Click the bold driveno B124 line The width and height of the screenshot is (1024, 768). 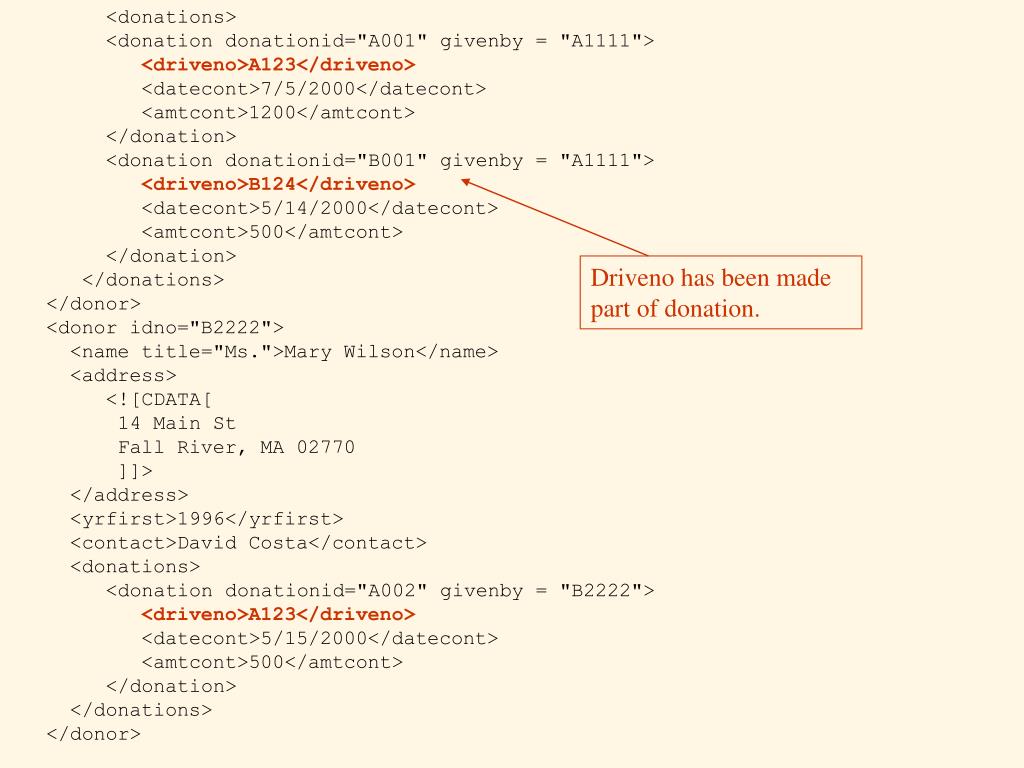pos(278,184)
